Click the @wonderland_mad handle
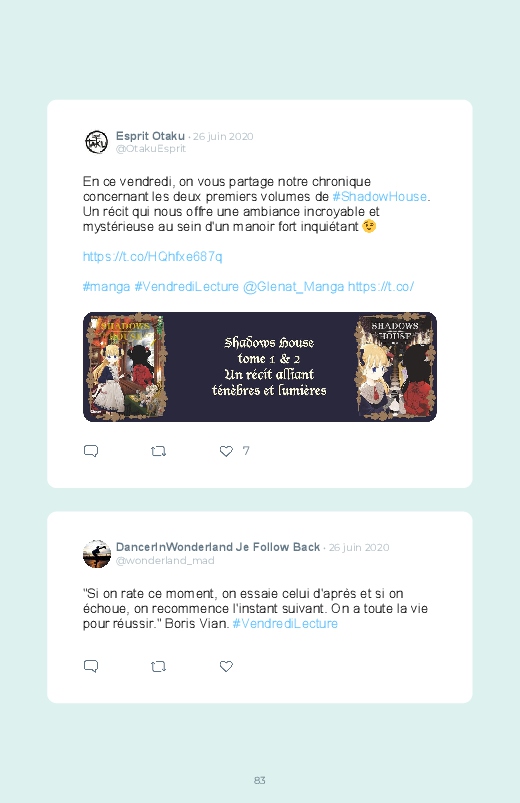Viewport: 520px width, 803px height. pos(165,561)
